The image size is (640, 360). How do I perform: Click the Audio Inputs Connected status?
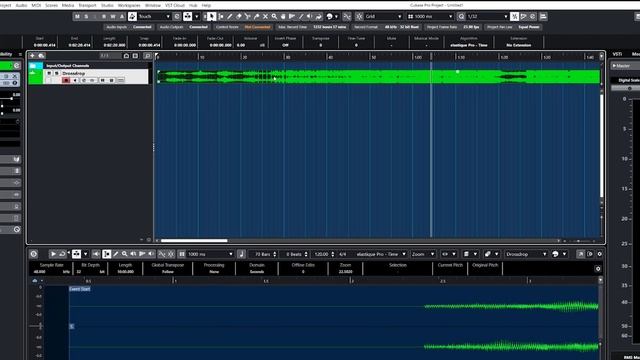[x=129, y=27]
